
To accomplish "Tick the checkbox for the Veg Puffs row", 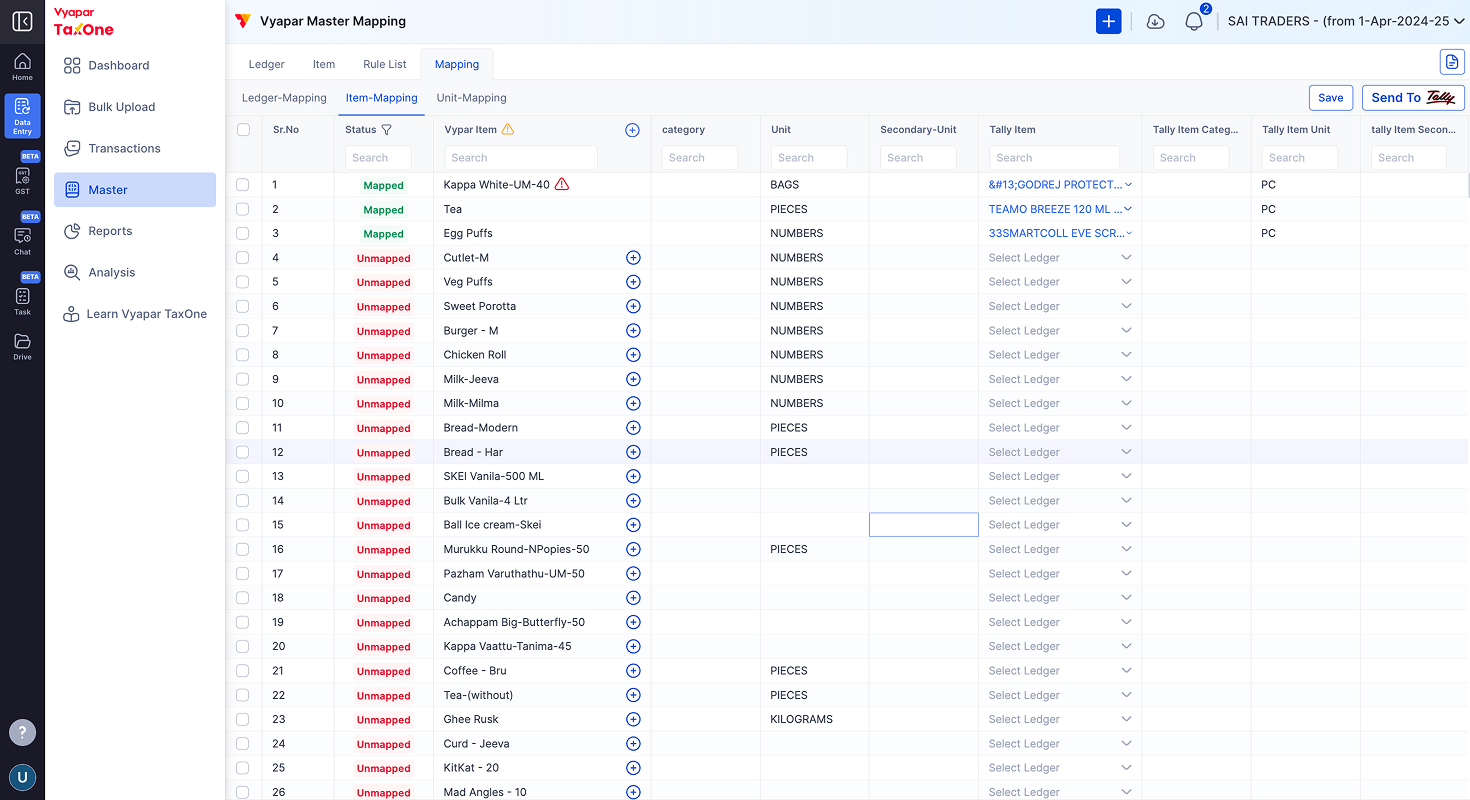I will (243, 282).
